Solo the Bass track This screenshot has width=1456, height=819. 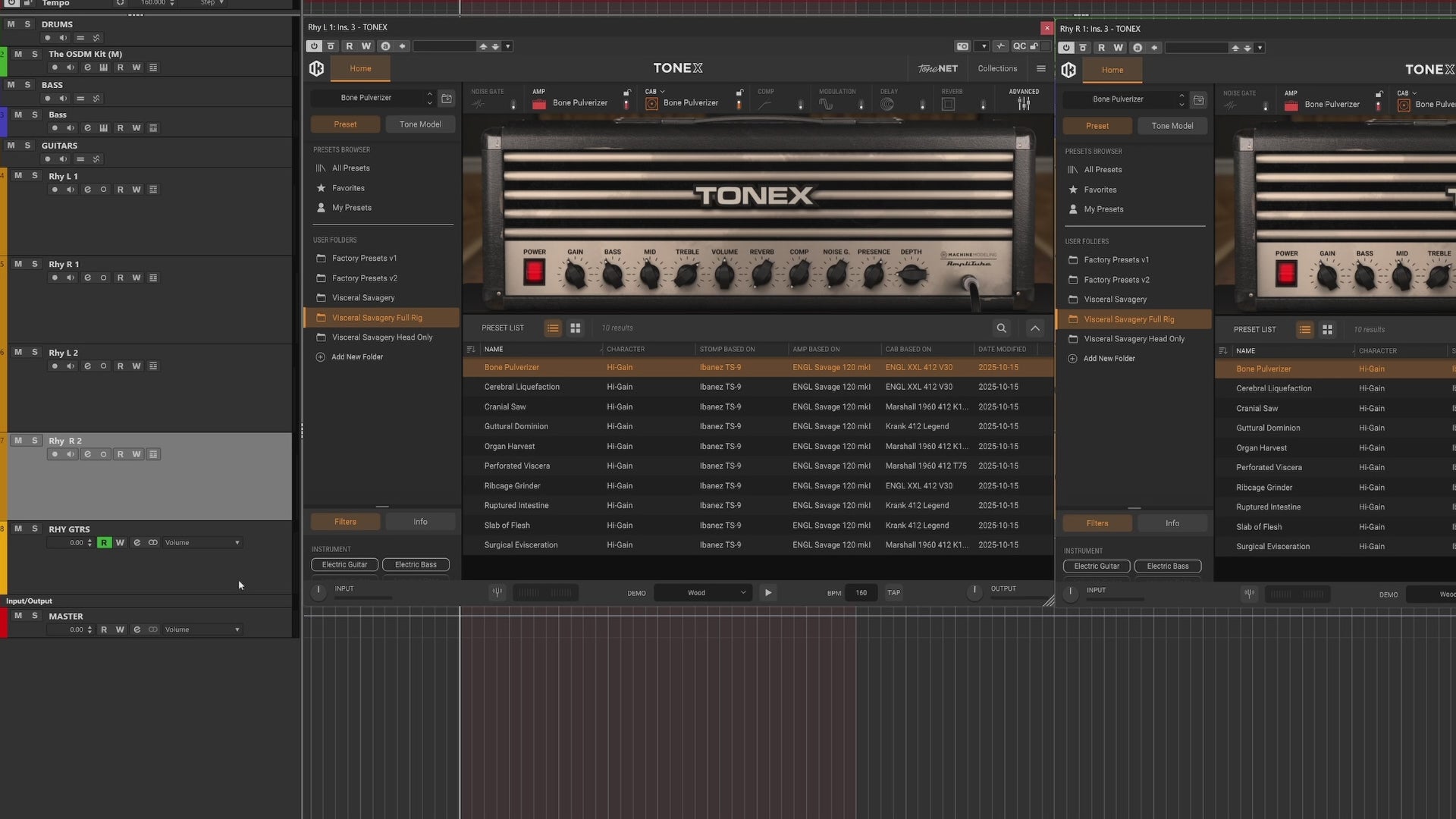pyautogui.click(x=34, y=115)
